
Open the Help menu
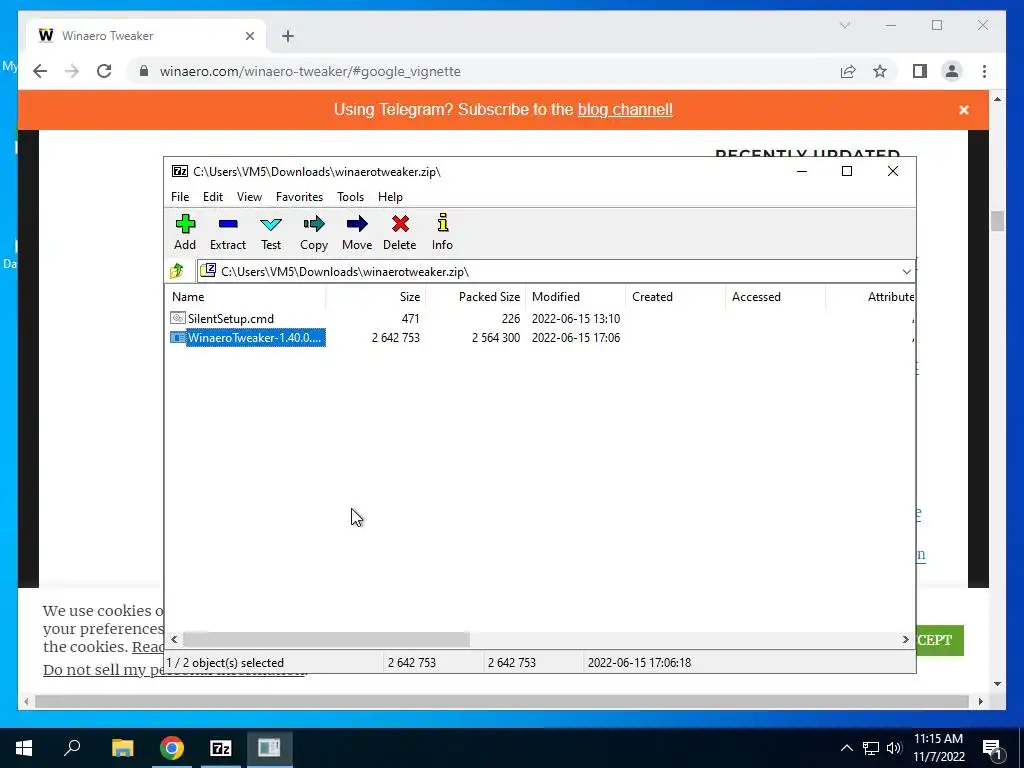coord(391,197)
